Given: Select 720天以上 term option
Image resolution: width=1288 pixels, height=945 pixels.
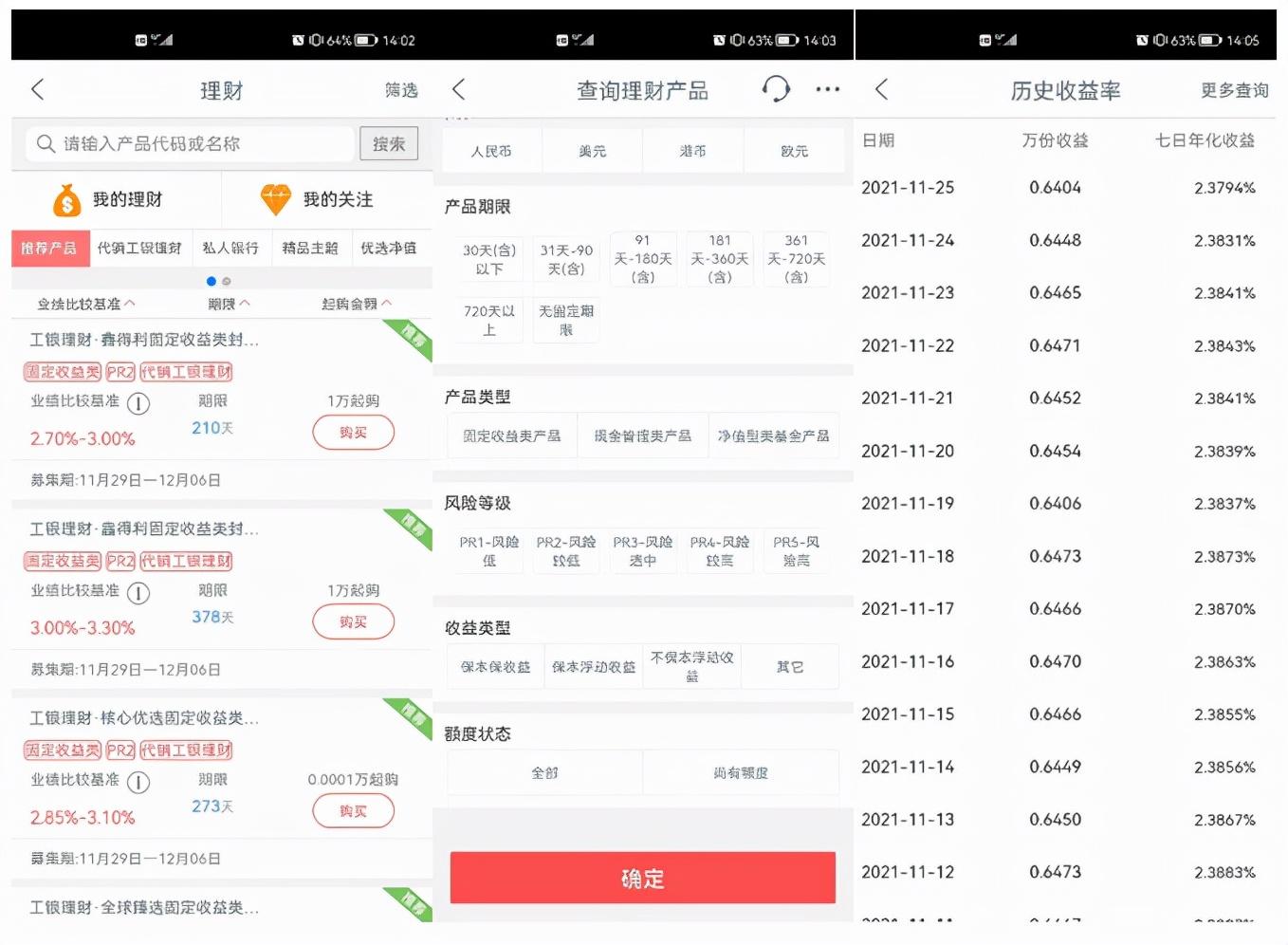Looking at the screenshot, I should pos(489,320).
